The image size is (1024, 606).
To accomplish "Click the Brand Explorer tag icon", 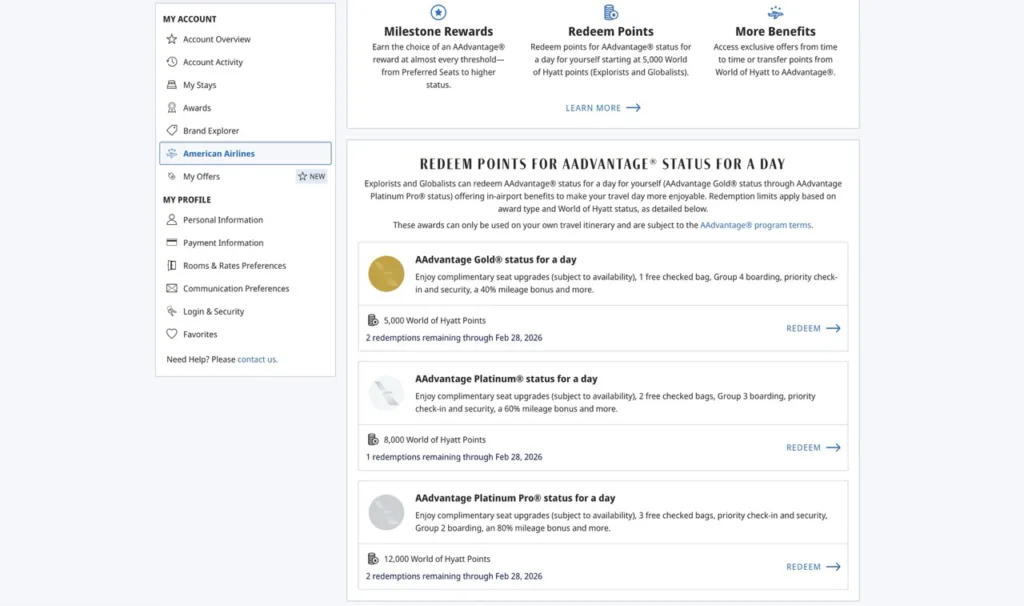I will coord(172,131).
